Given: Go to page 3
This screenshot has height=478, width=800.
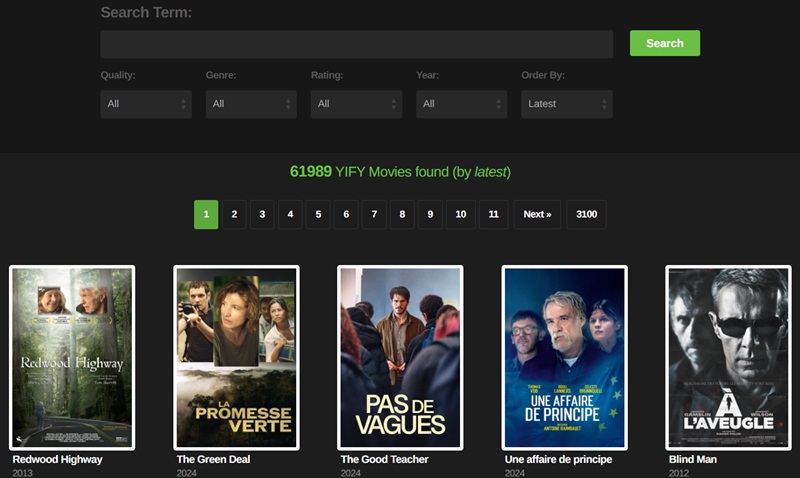Looking at the screenshot, I should [262, 214].
